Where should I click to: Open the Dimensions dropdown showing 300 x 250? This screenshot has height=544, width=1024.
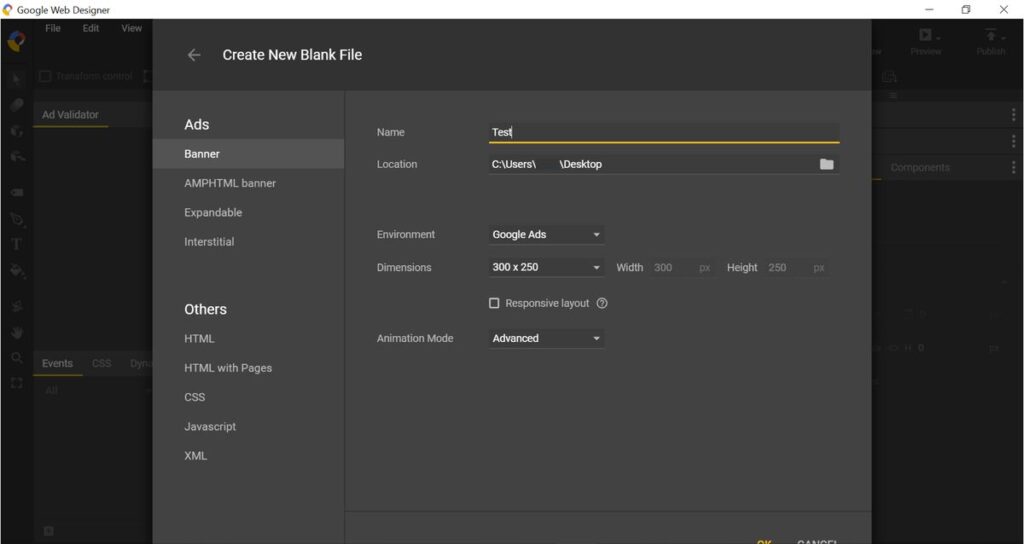(x=546, y=267)
